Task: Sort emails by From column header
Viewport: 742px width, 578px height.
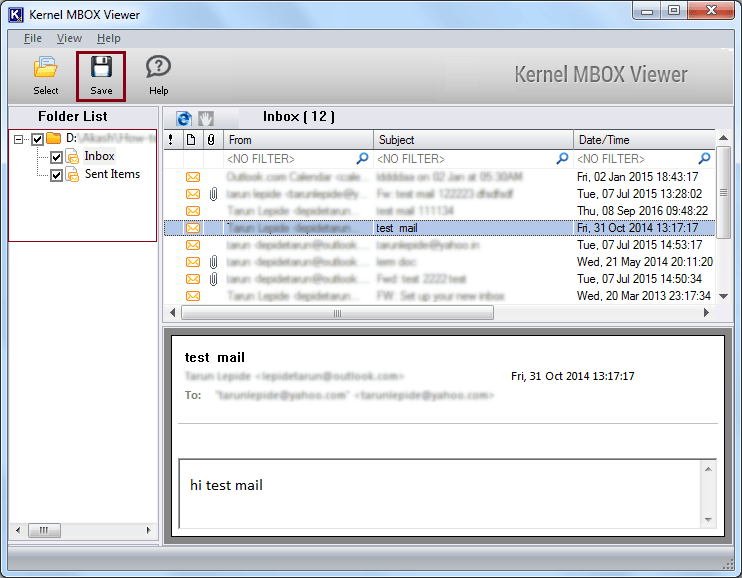Action: coord(299,140)
